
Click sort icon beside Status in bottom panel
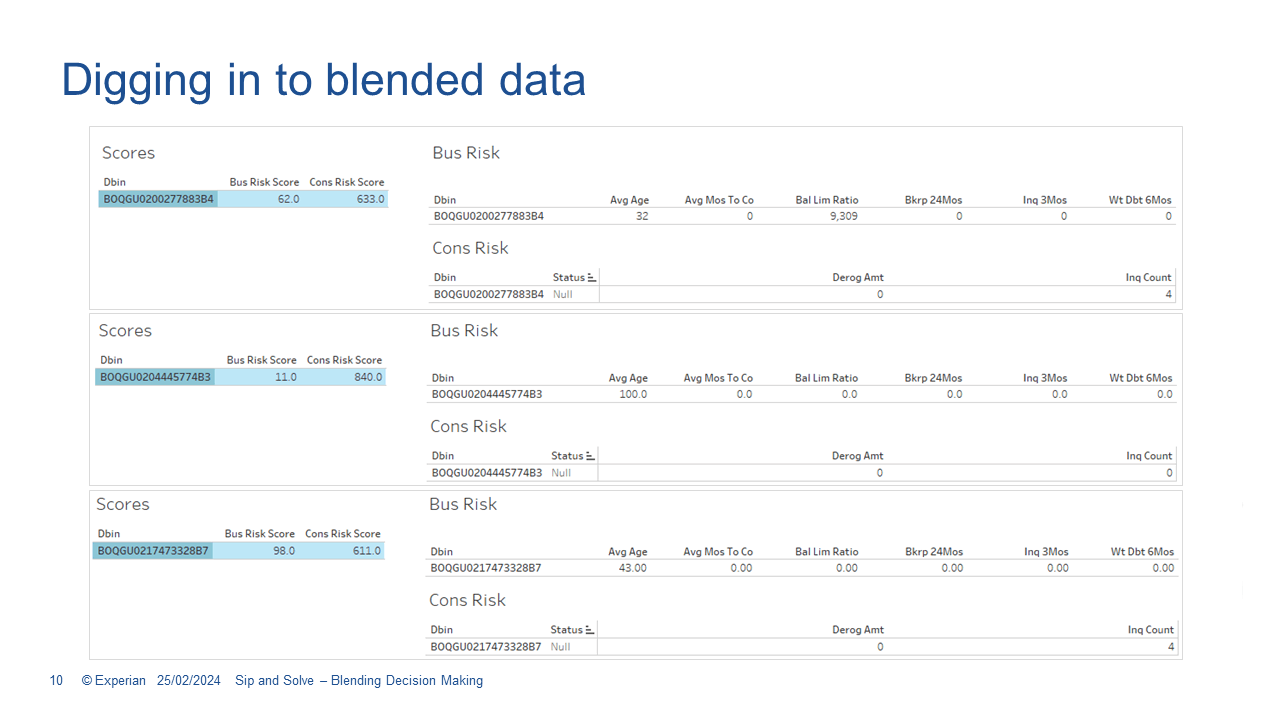[x=589, y=630]
